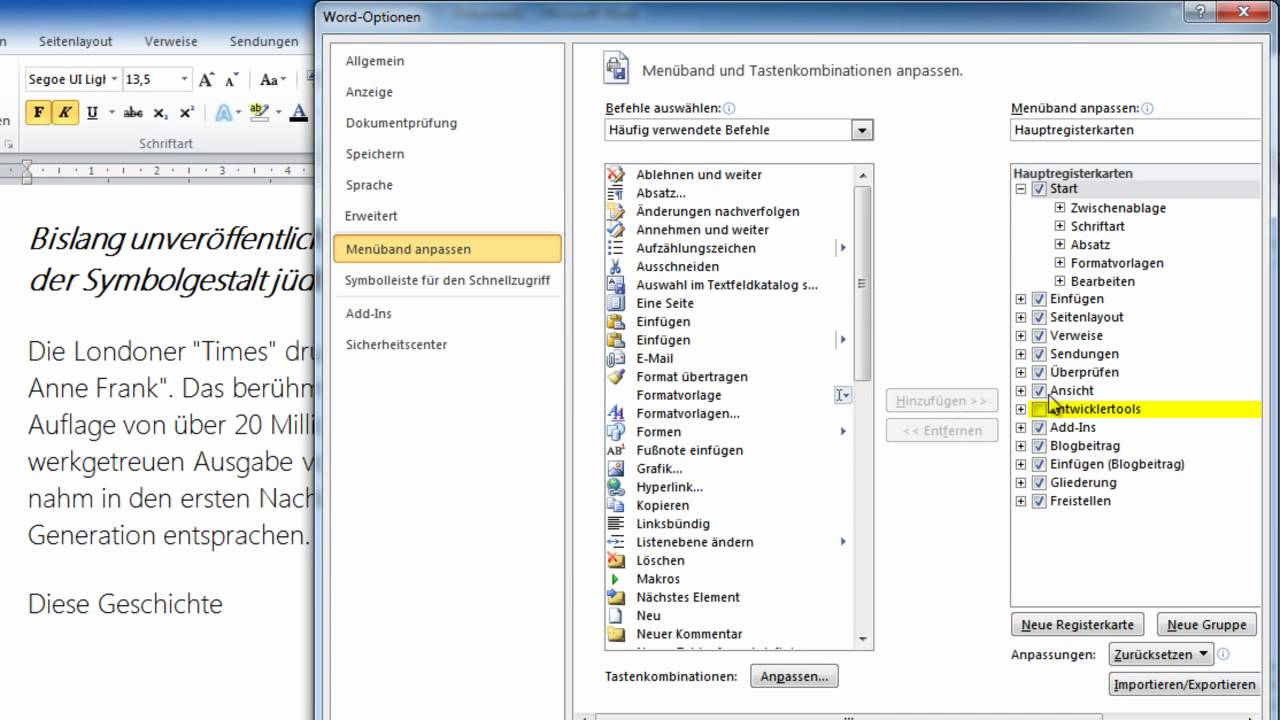The width and height of the screenshot is (1280, 720).
Task: Open text highlight color in ribbon
Action: coord(259,112)
